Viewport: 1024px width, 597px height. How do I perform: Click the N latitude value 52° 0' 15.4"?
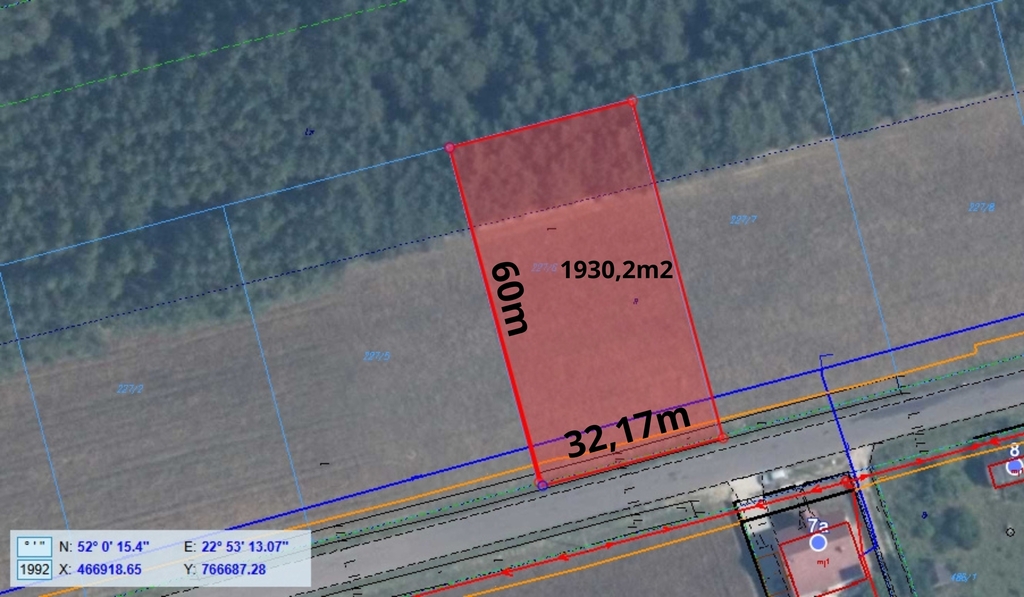pos(113,546)
